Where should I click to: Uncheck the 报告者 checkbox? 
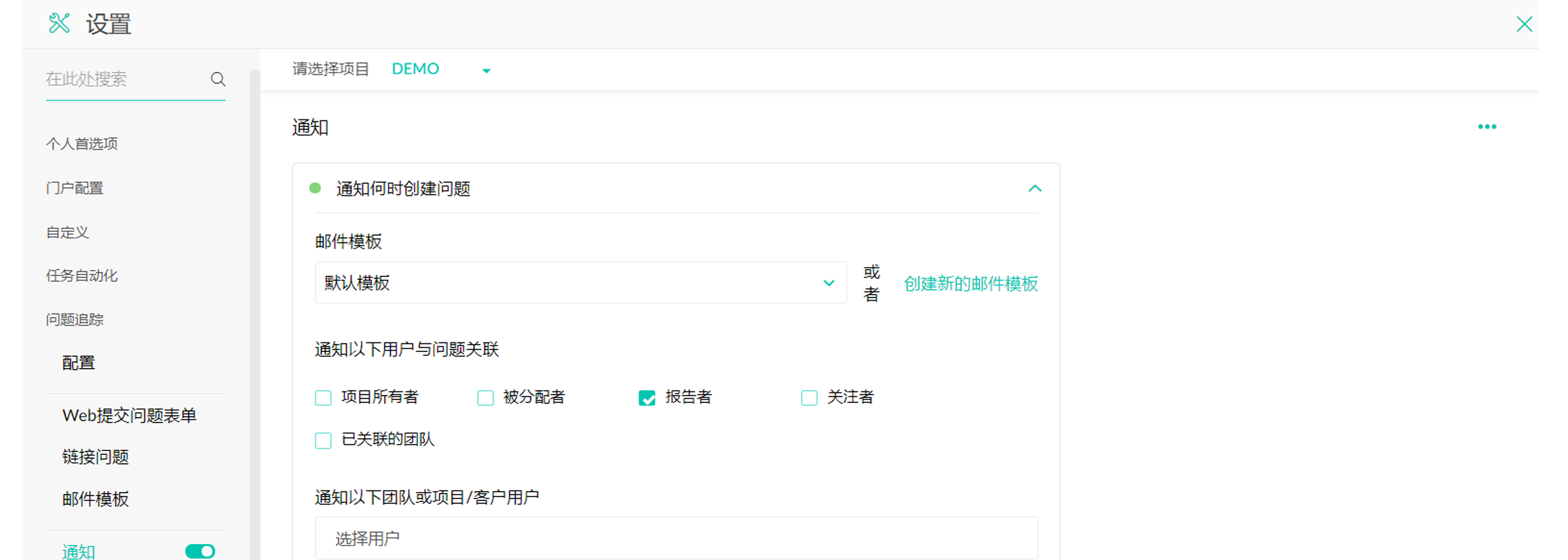tap(646, 398)
